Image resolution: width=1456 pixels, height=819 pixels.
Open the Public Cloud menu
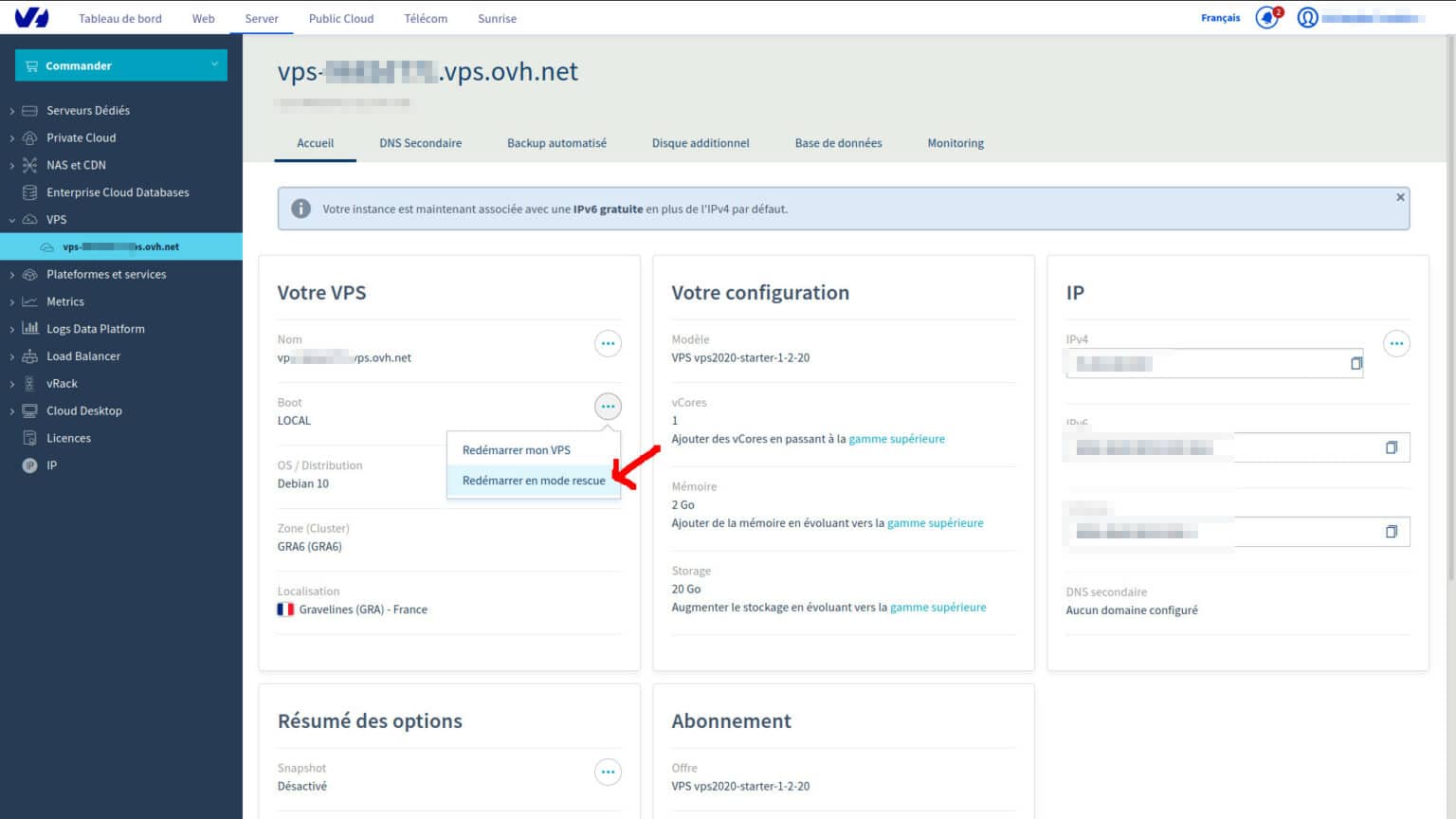coord(341,18)
